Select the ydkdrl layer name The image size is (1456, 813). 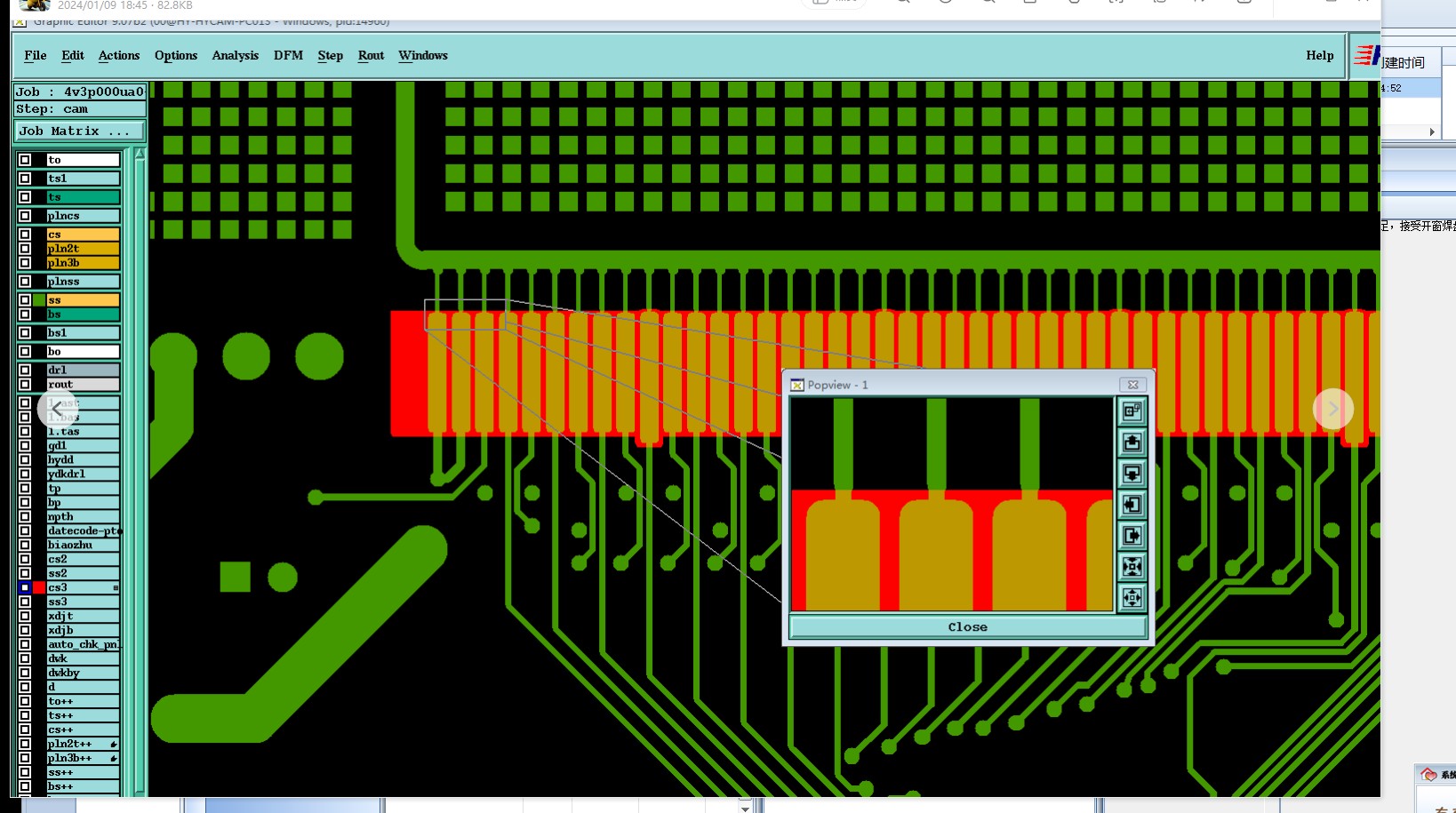tap(83, 474)
